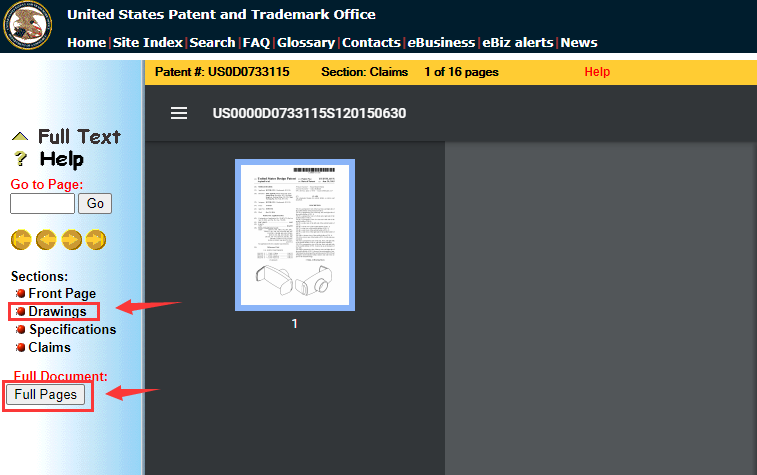Viewport: 757px width, 475px height.
Task: Open Search in the top navigation
Action: click(x=212, y=42)
